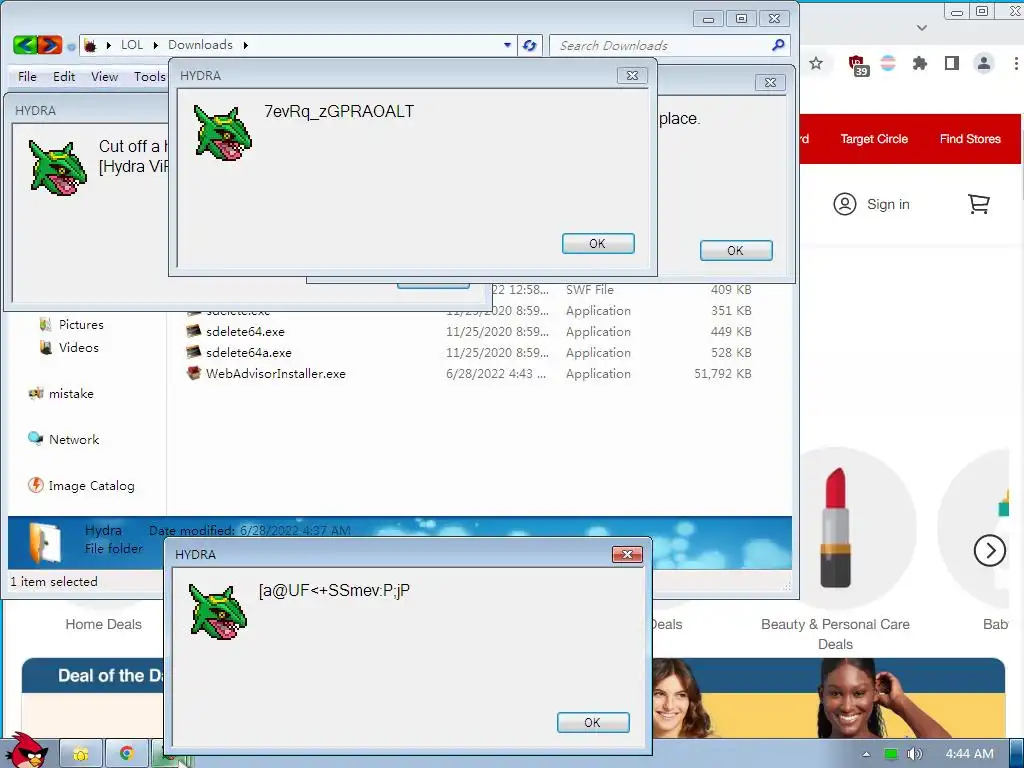
Task: Show hidden tray icons arrow
Action: coord(866,754)
